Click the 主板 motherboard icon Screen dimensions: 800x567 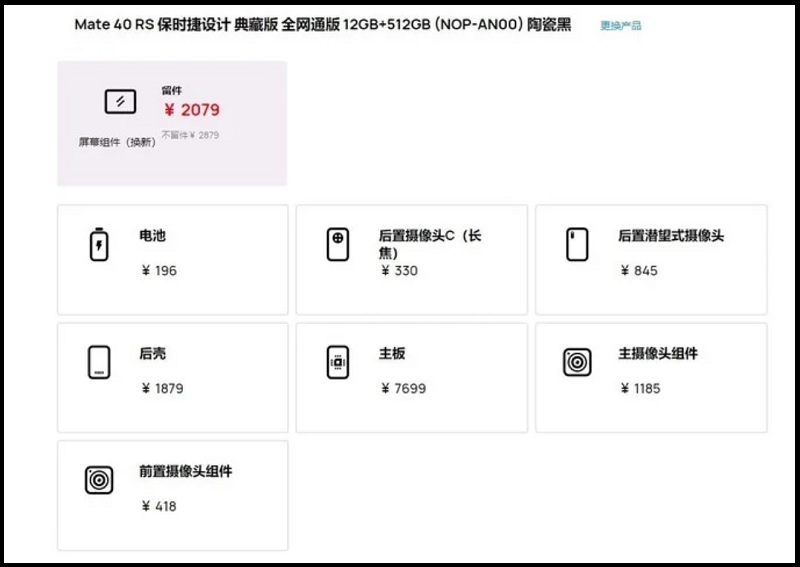pyautogui.click(x=338, y=362)
